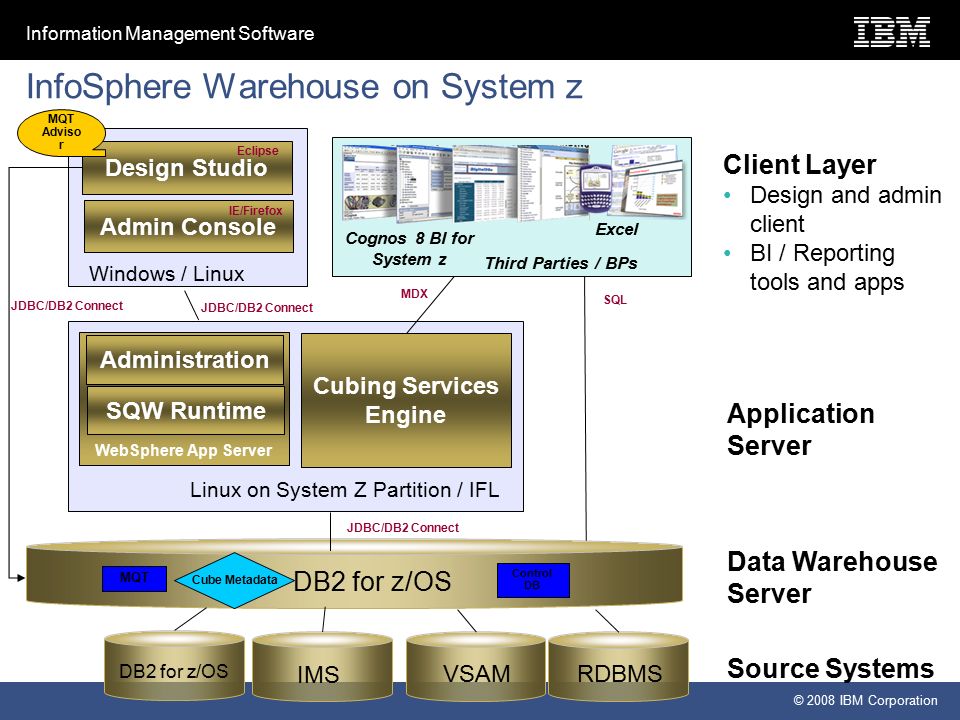This screenshot has height=720, width=960.
Task: Click the 'Design and admin client' bullet
Action: click(x=846, y=209)
